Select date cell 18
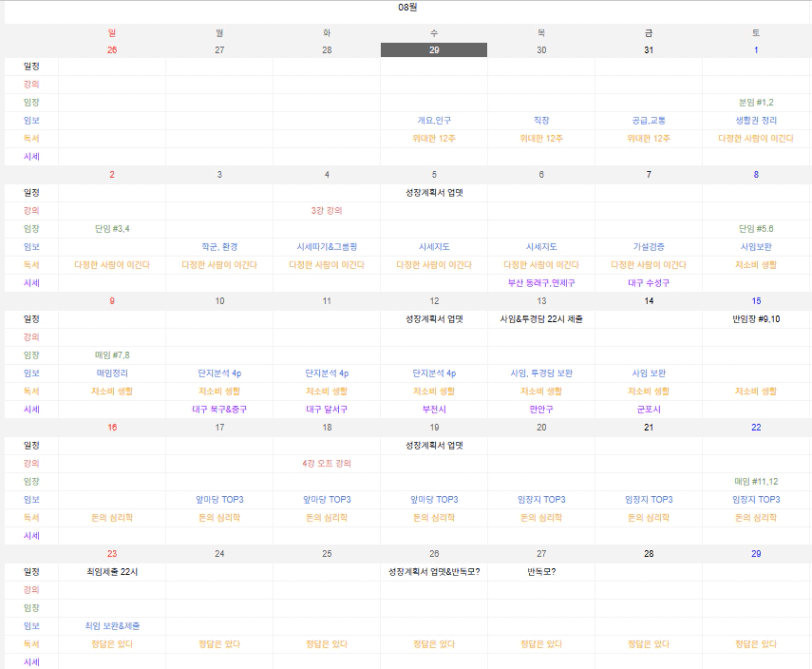 point(327,427)
